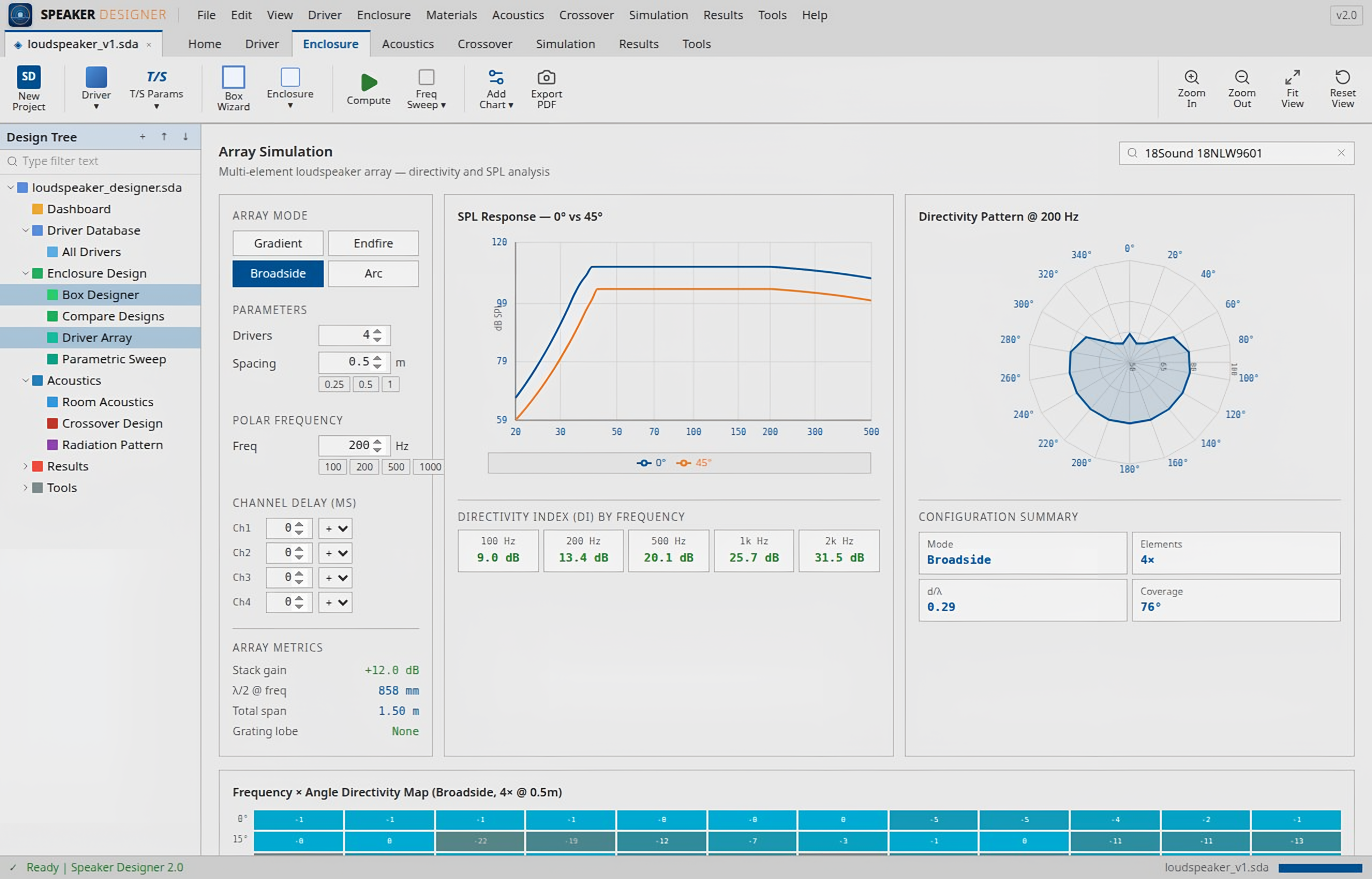Image resolution: width=1372 pixels, height=879 pixels.
Task: Toggle the 45° series in chart legend
Action: click(x=694, y=463)
